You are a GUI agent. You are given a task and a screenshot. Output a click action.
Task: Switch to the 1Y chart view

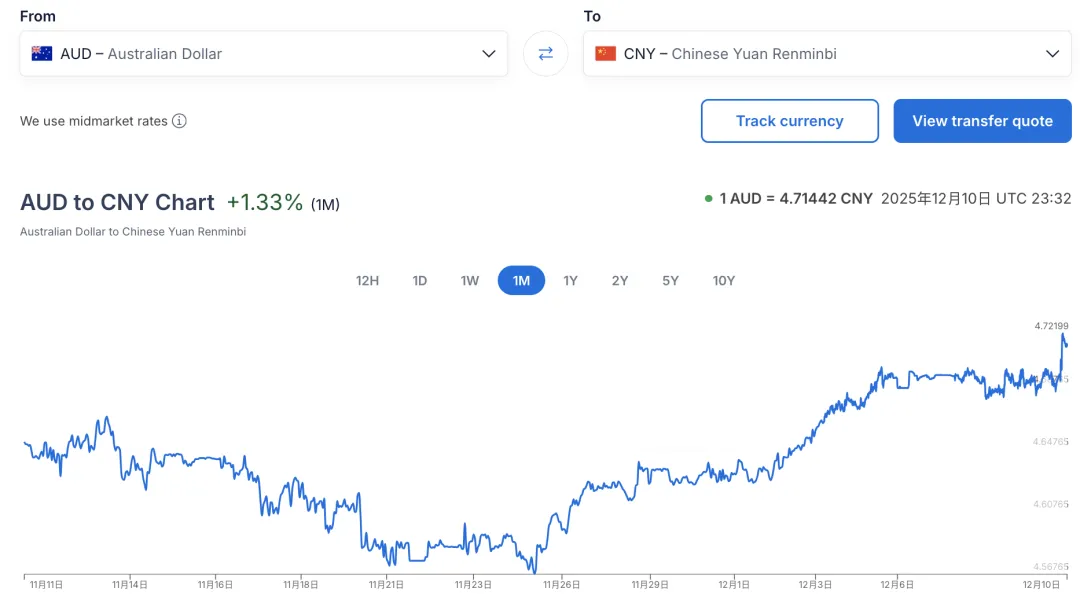coord(570,281)
